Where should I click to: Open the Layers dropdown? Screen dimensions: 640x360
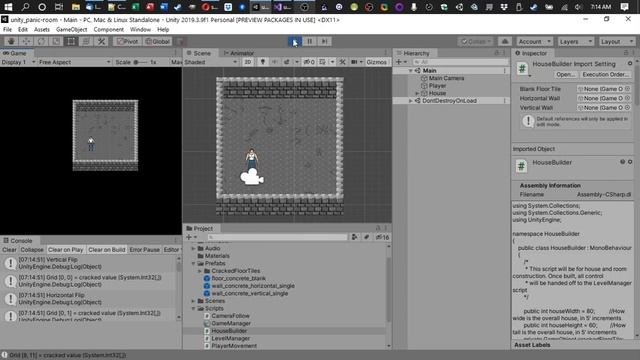coord(576,42)
